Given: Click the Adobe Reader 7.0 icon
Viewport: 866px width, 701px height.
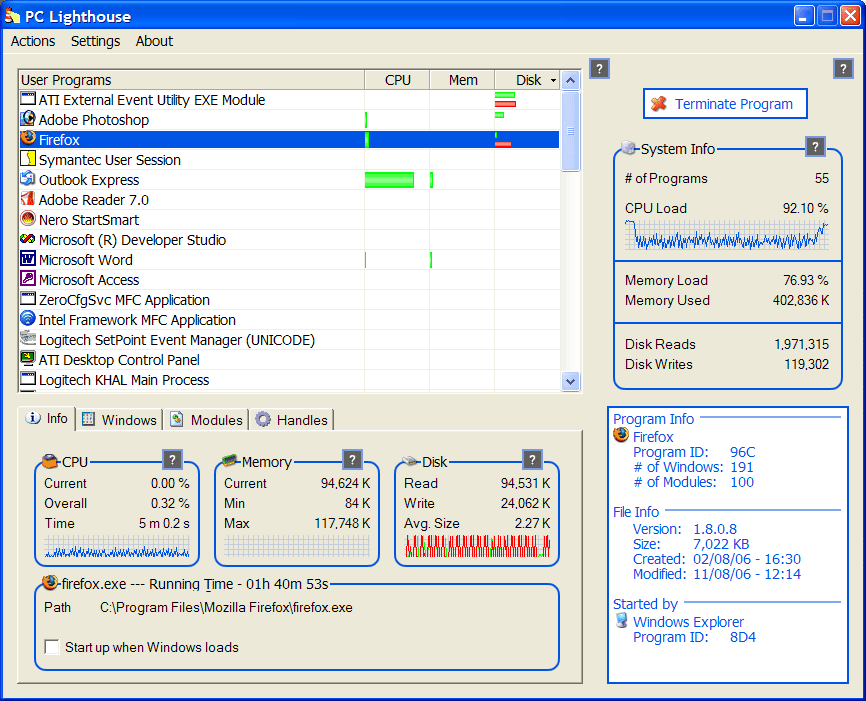Looking at the screenshot, I should click(x=28, y=199).
